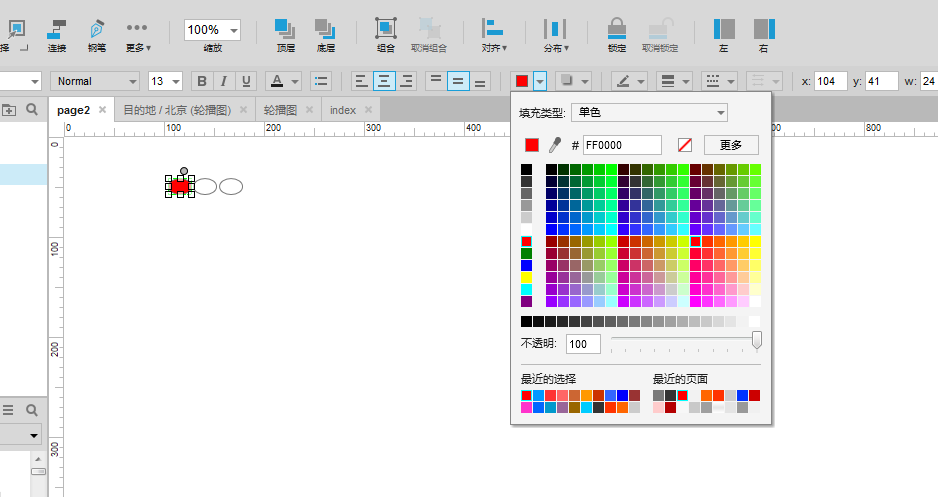This screenshot has height=497, width=938.
Task: Choose the black swatch in left column
Action: pos(526,169)
